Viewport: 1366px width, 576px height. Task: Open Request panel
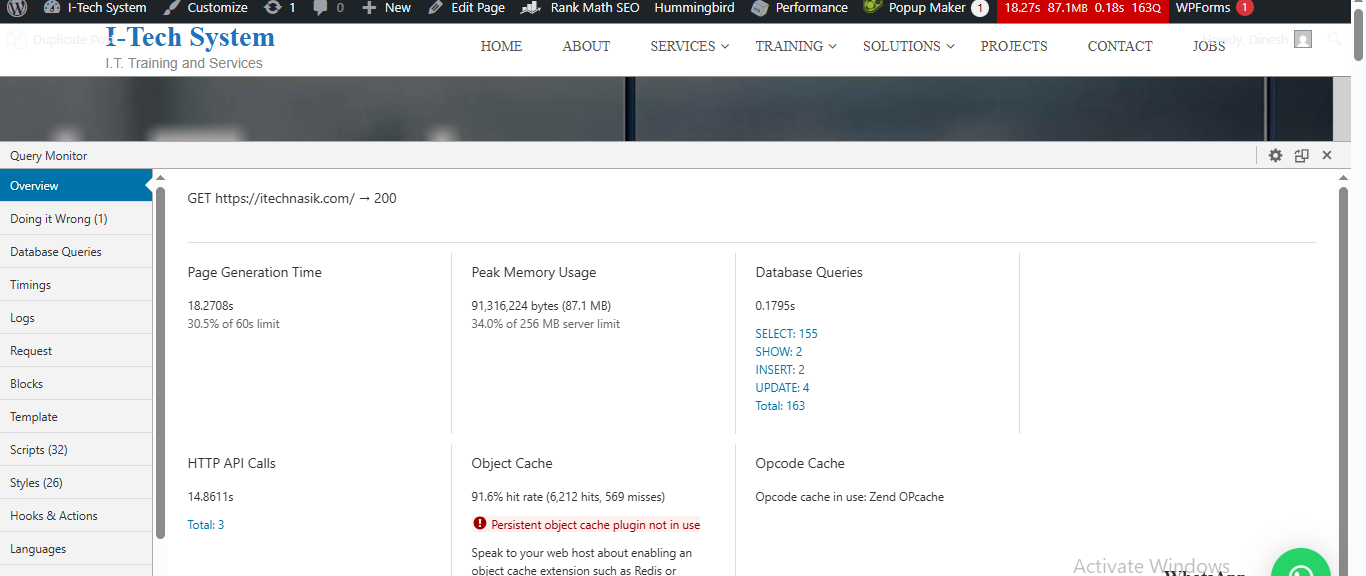(x=76, y=350)
